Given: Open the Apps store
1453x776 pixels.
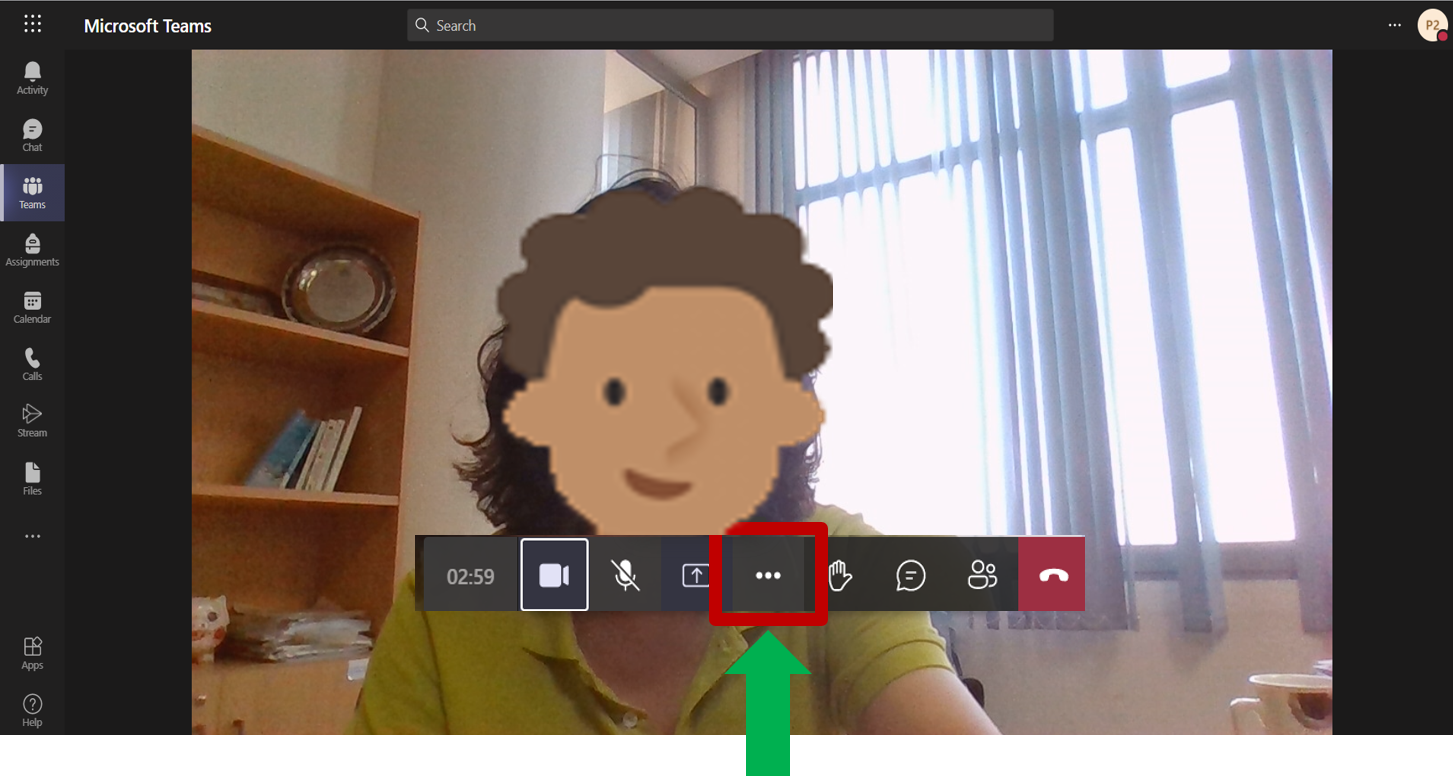Looking at the screenshot, I should (x=32, y=653).
